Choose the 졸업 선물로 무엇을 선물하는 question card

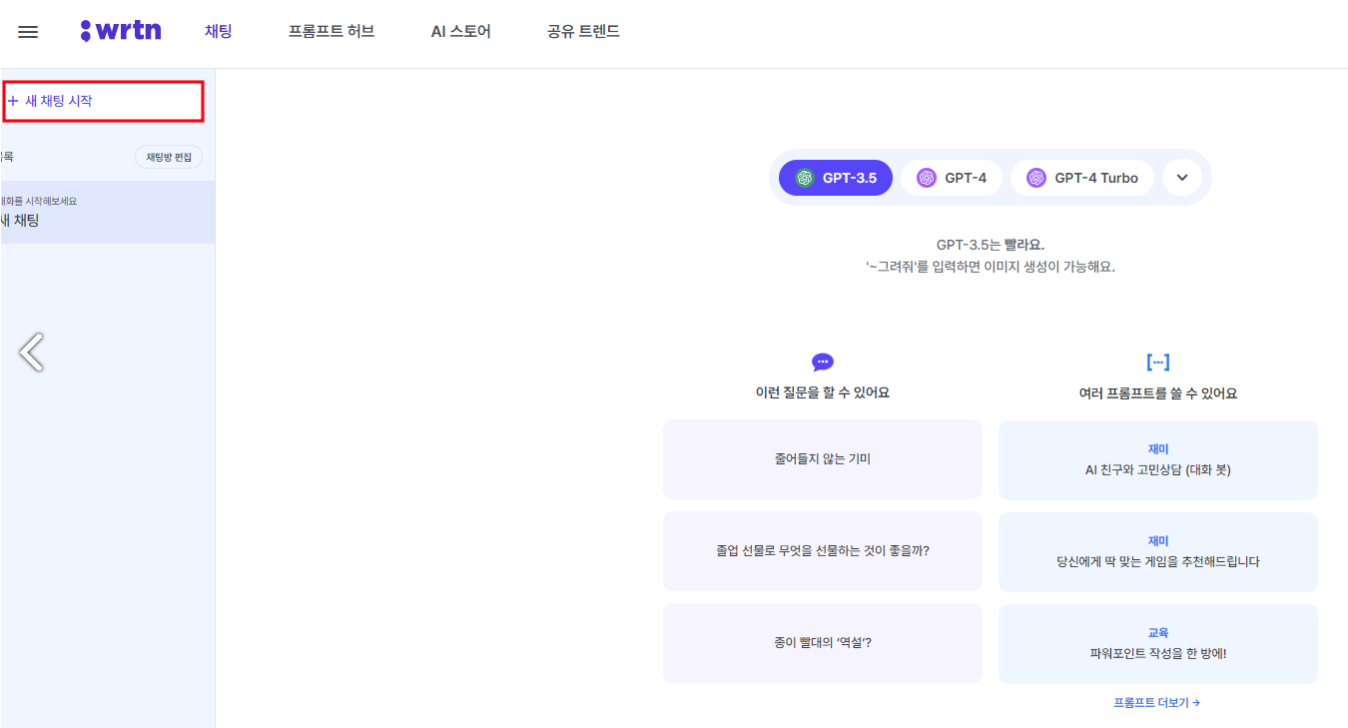pos(822,551)
